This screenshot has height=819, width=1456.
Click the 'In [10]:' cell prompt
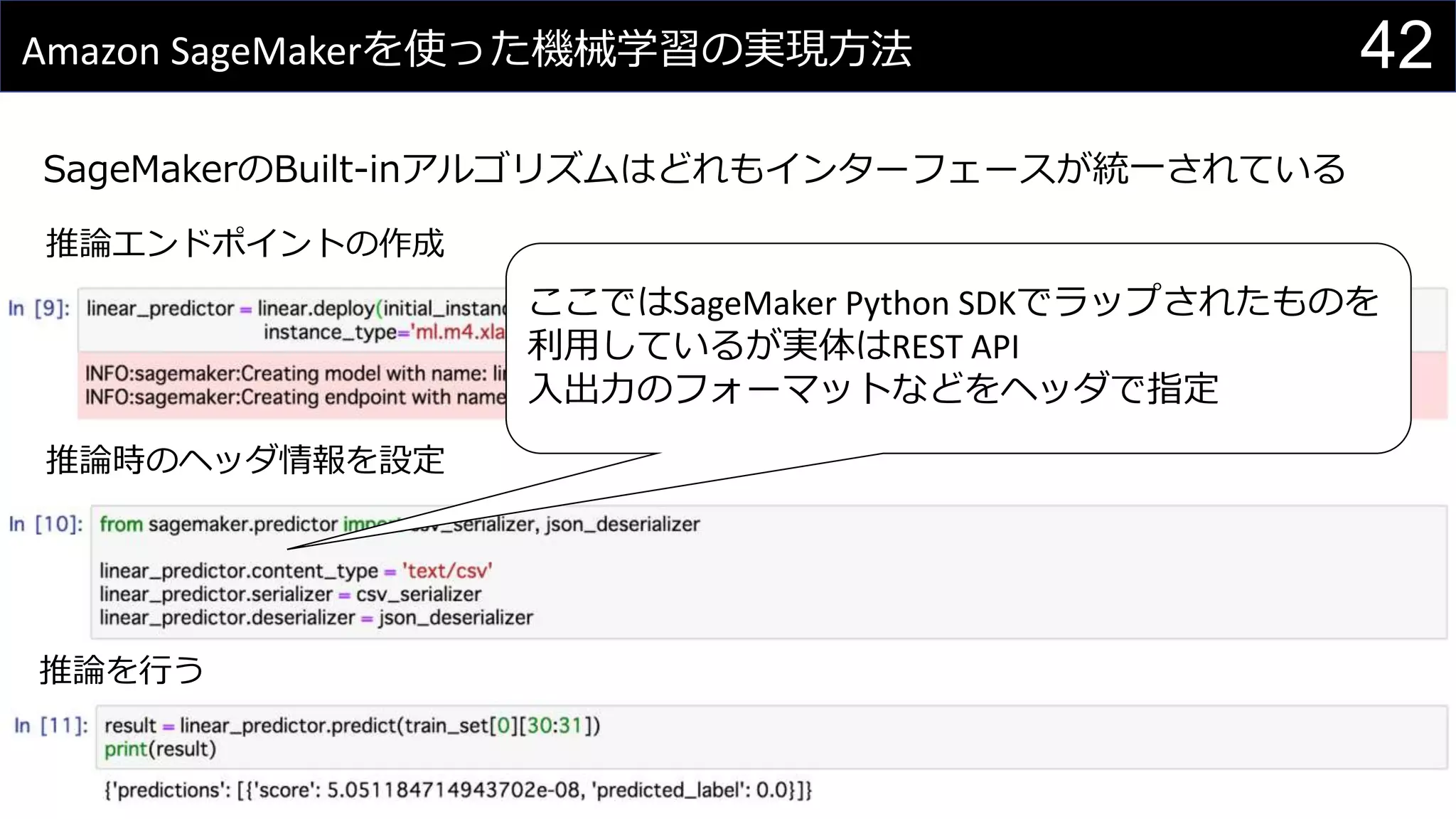(x=45, y=525)
